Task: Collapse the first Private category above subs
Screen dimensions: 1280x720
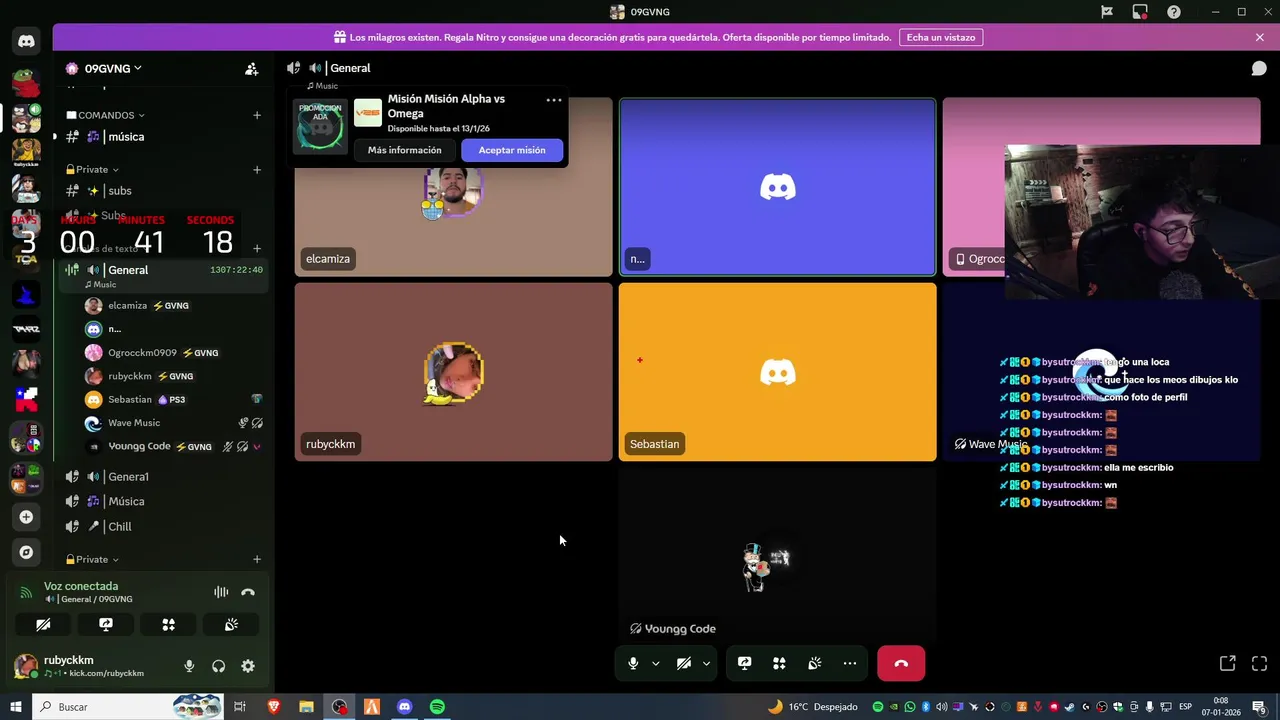Action: 92,169
